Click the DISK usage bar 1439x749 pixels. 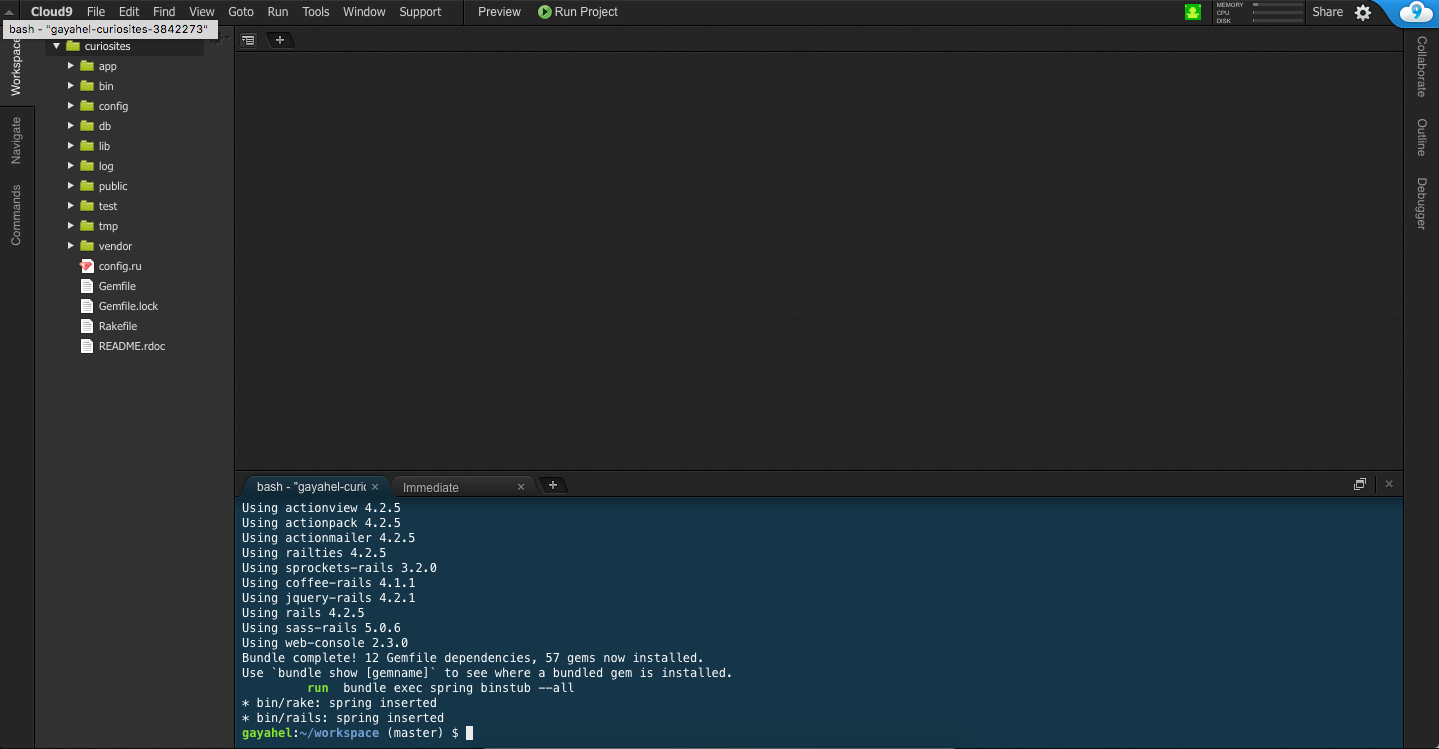[x=1278, y=20]
